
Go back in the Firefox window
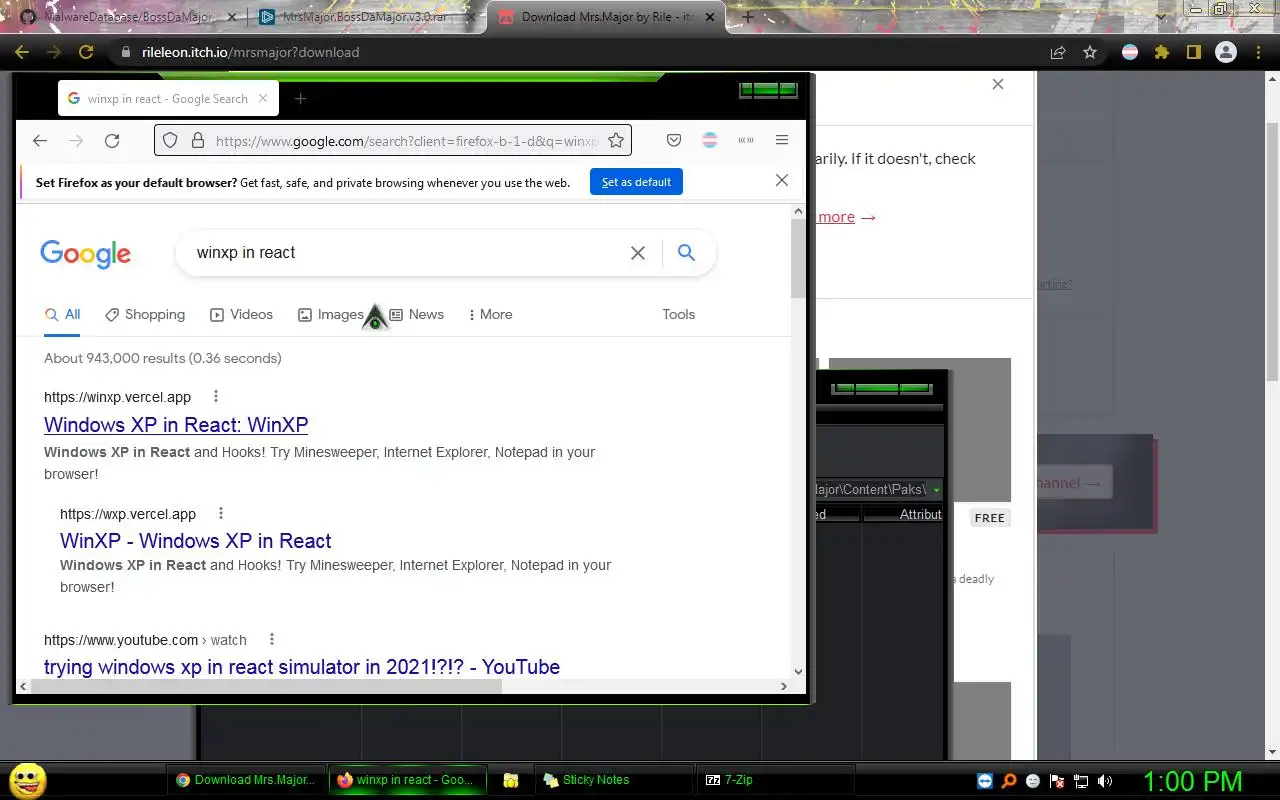pos(40,141)
